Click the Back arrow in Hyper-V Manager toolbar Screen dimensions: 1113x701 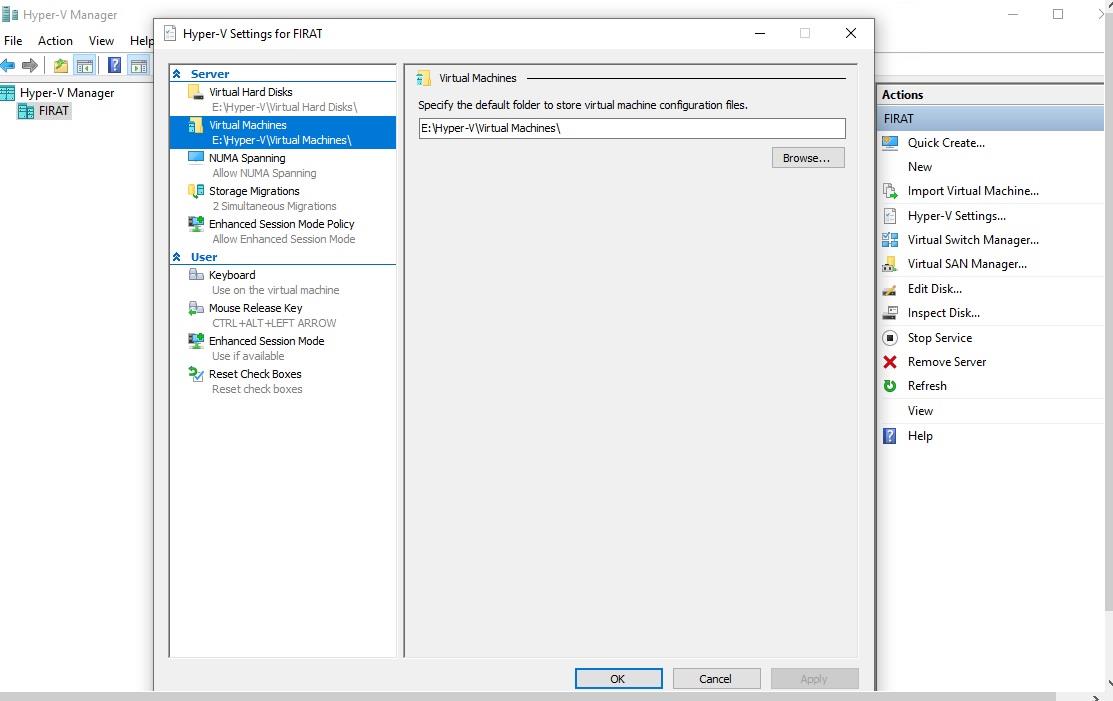click(8, 66)
